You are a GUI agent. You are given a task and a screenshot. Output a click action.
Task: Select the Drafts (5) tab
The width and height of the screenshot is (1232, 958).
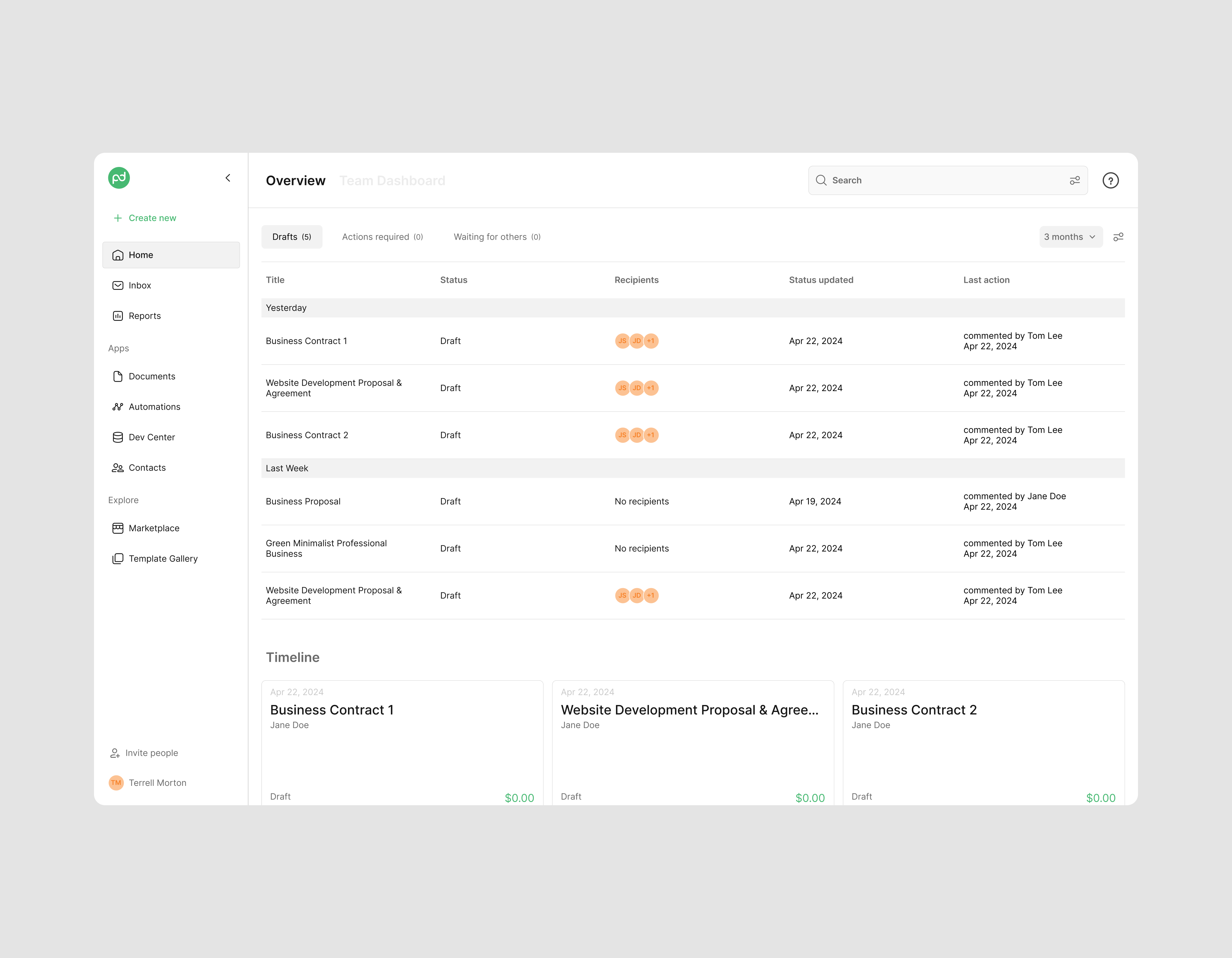pyautogui.click(x=292, y=237)
